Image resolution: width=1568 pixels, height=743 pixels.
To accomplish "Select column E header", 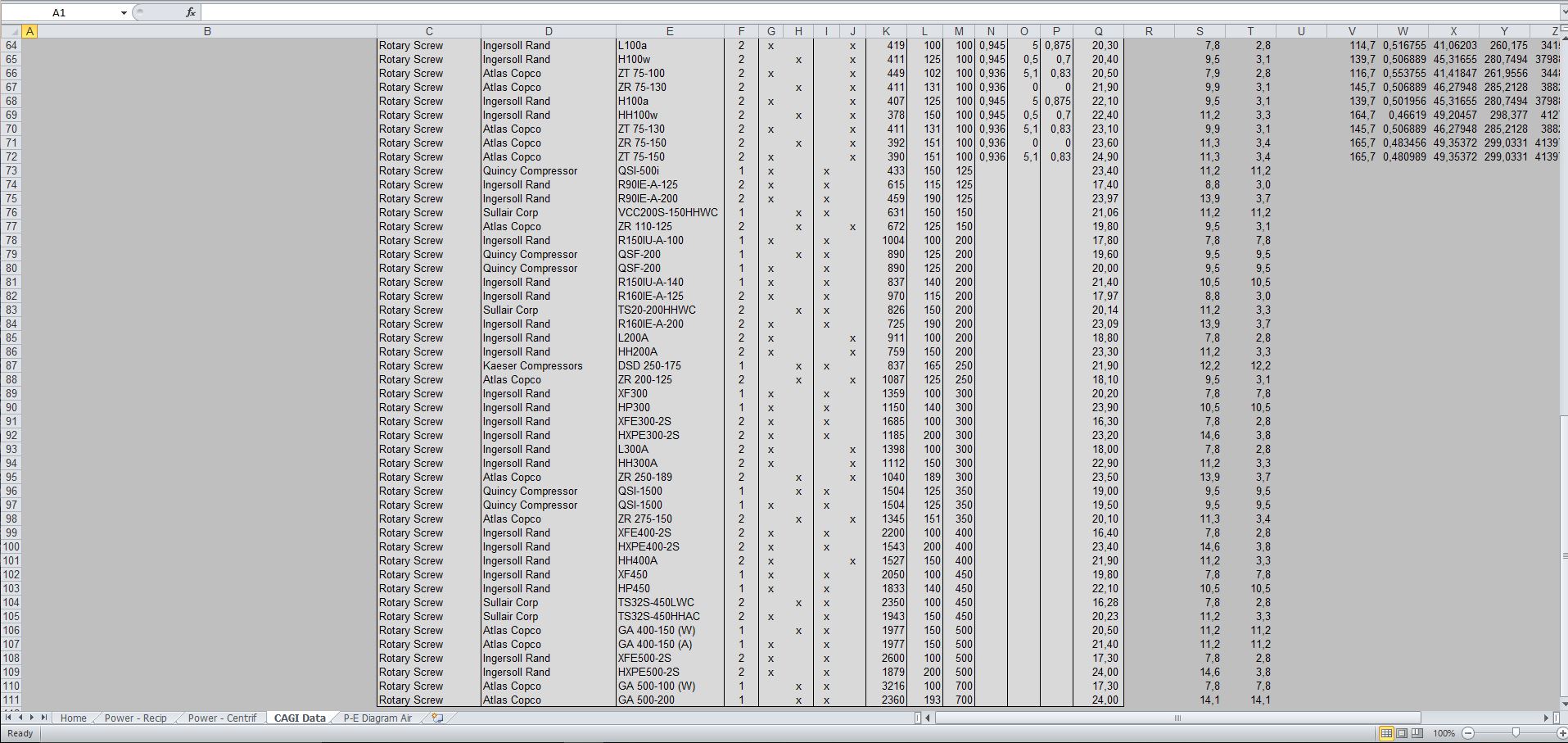I will pos(670,31).
